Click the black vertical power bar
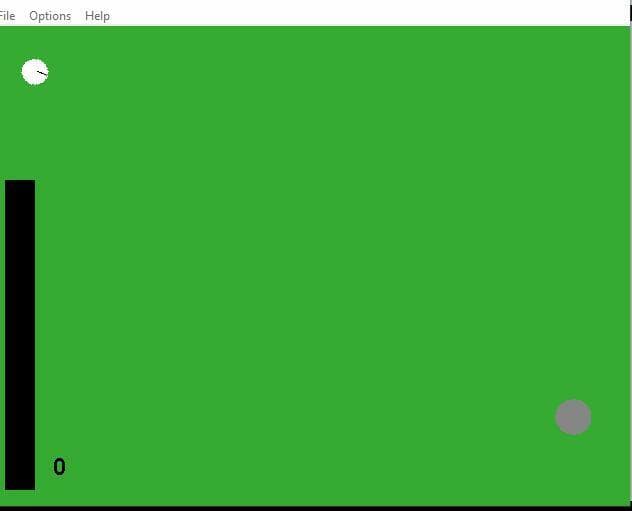Screen dimensions: 632x511 [20, 335]
